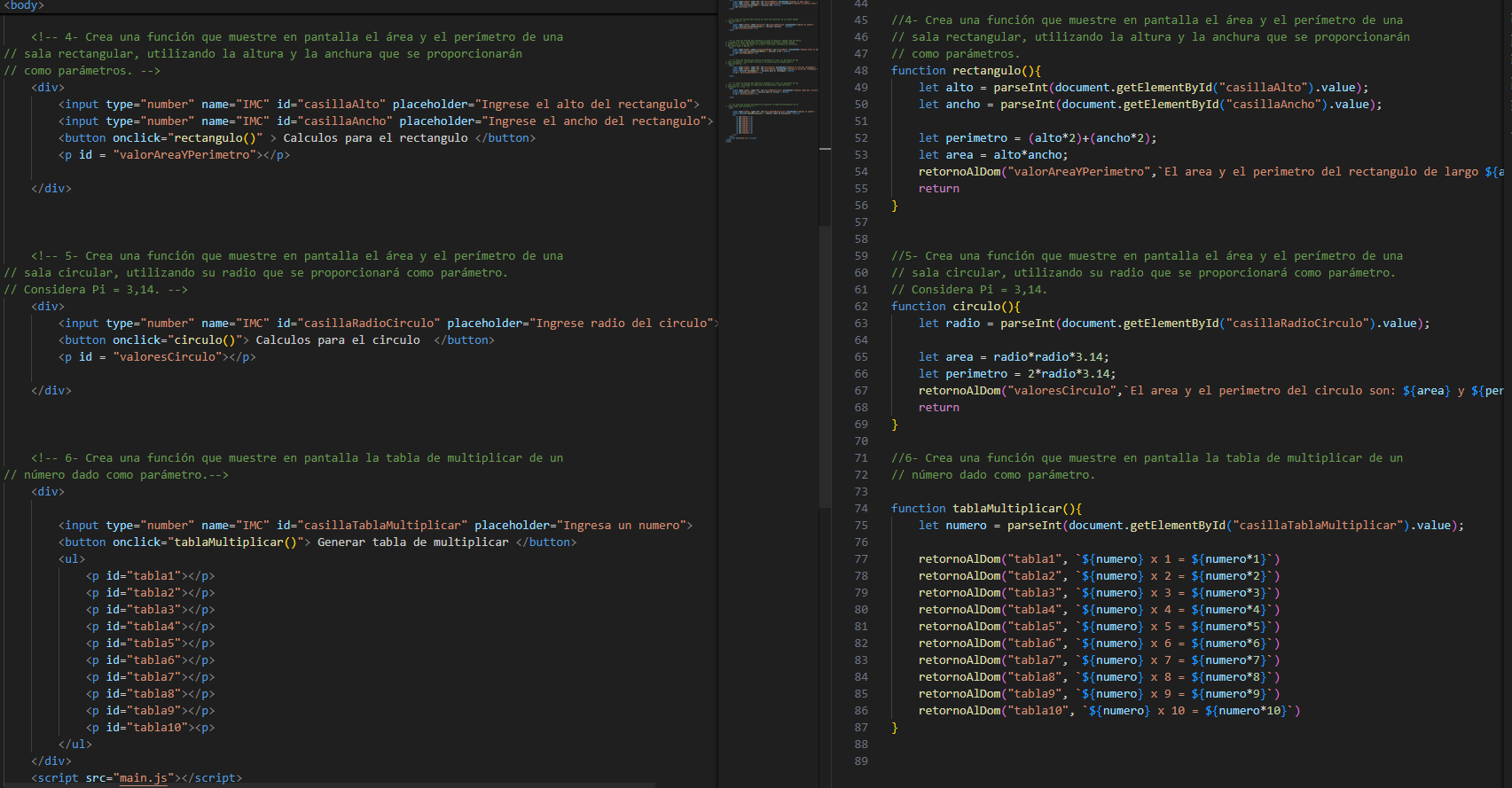
Task: Click 'Generar tabla de multiplicar' button text in HTML
Action: (413, 542)
